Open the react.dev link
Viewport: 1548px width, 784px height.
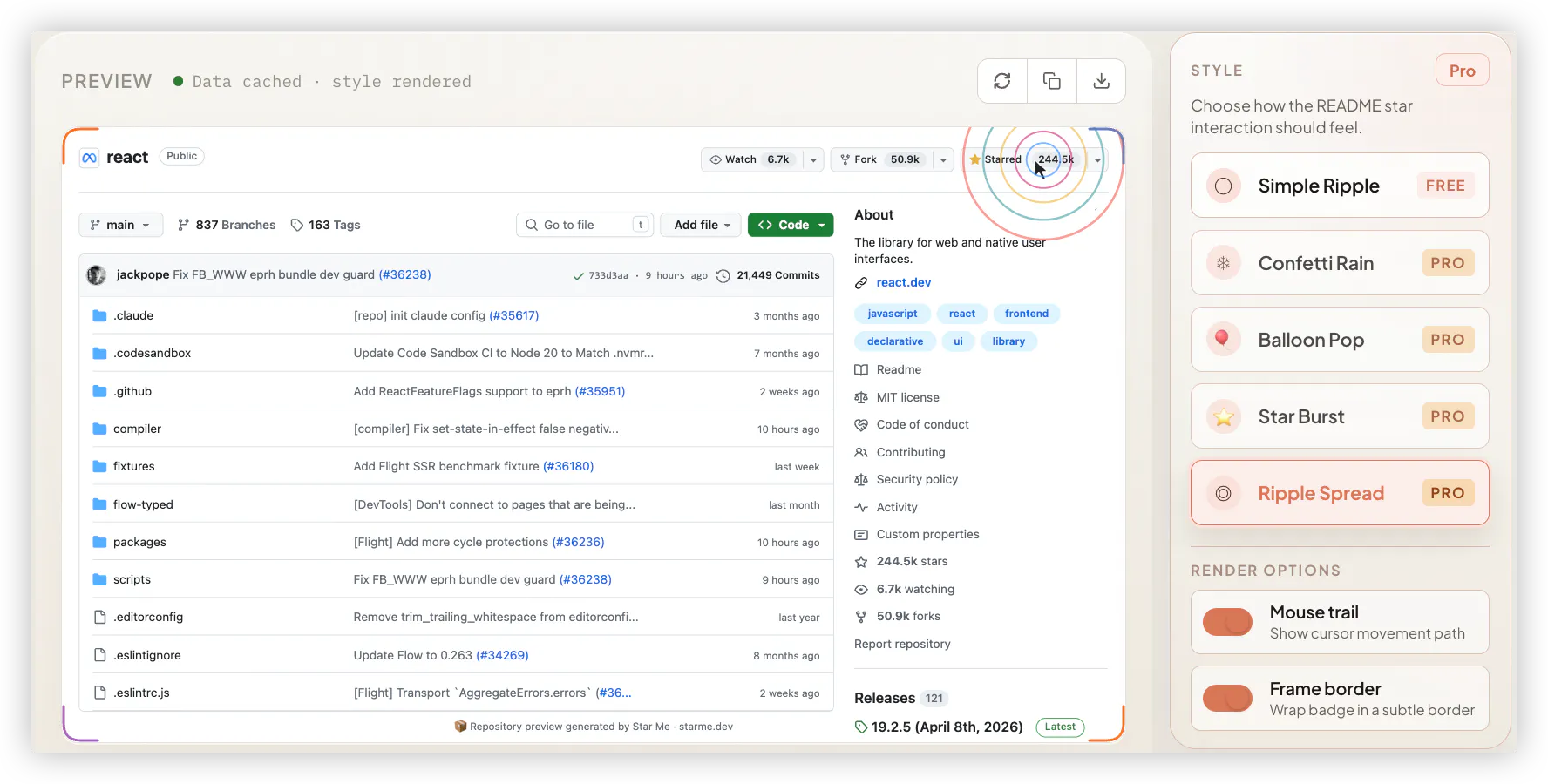tap(904, 282)
